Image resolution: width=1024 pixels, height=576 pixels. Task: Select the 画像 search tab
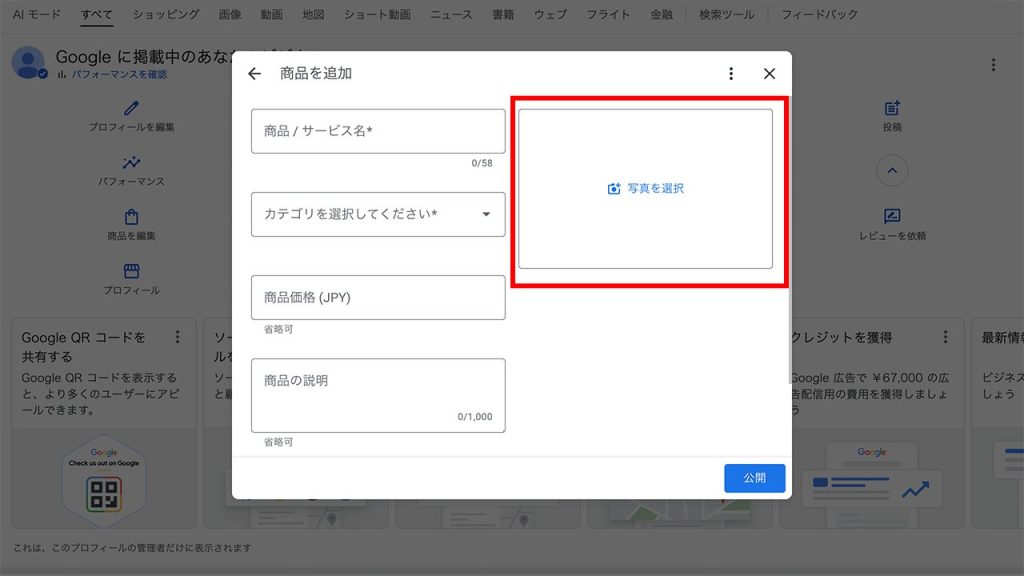tap(228, 15)
